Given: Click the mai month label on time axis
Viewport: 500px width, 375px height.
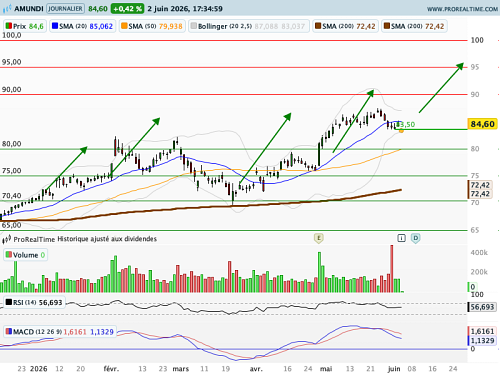Looking at the screenshot, I should pos(326,369).
